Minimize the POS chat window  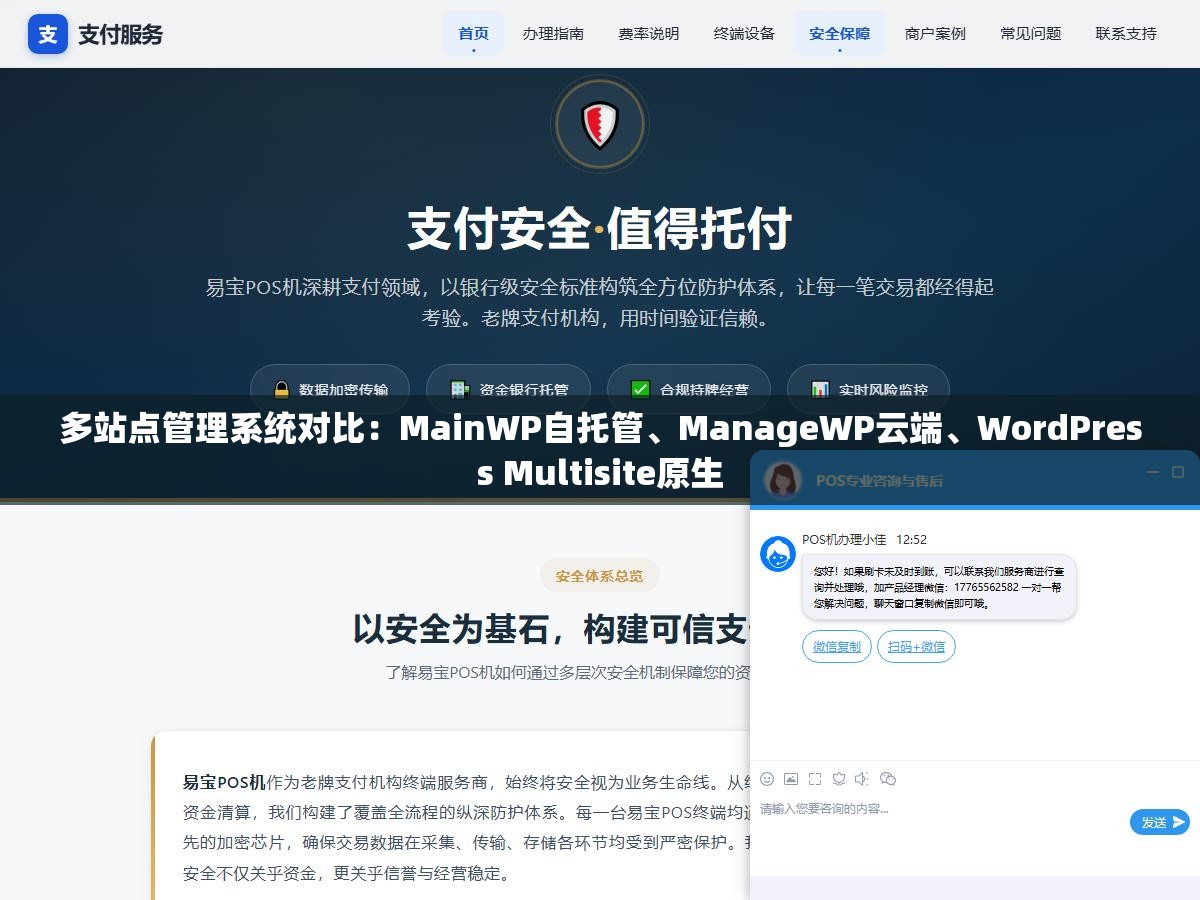tap(1152, 472)
